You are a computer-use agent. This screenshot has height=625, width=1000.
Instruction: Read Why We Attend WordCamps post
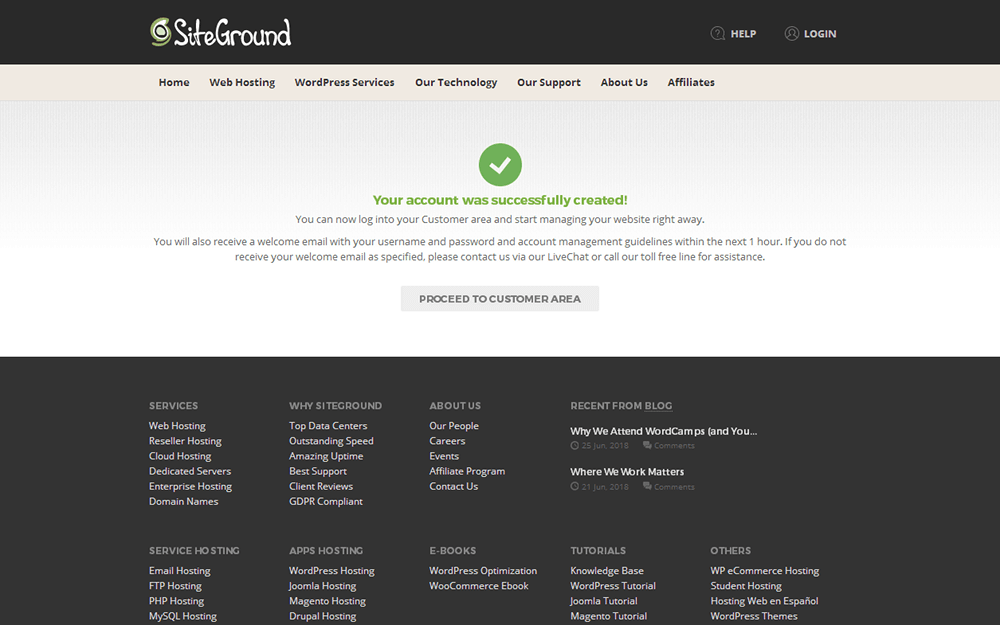663,432
